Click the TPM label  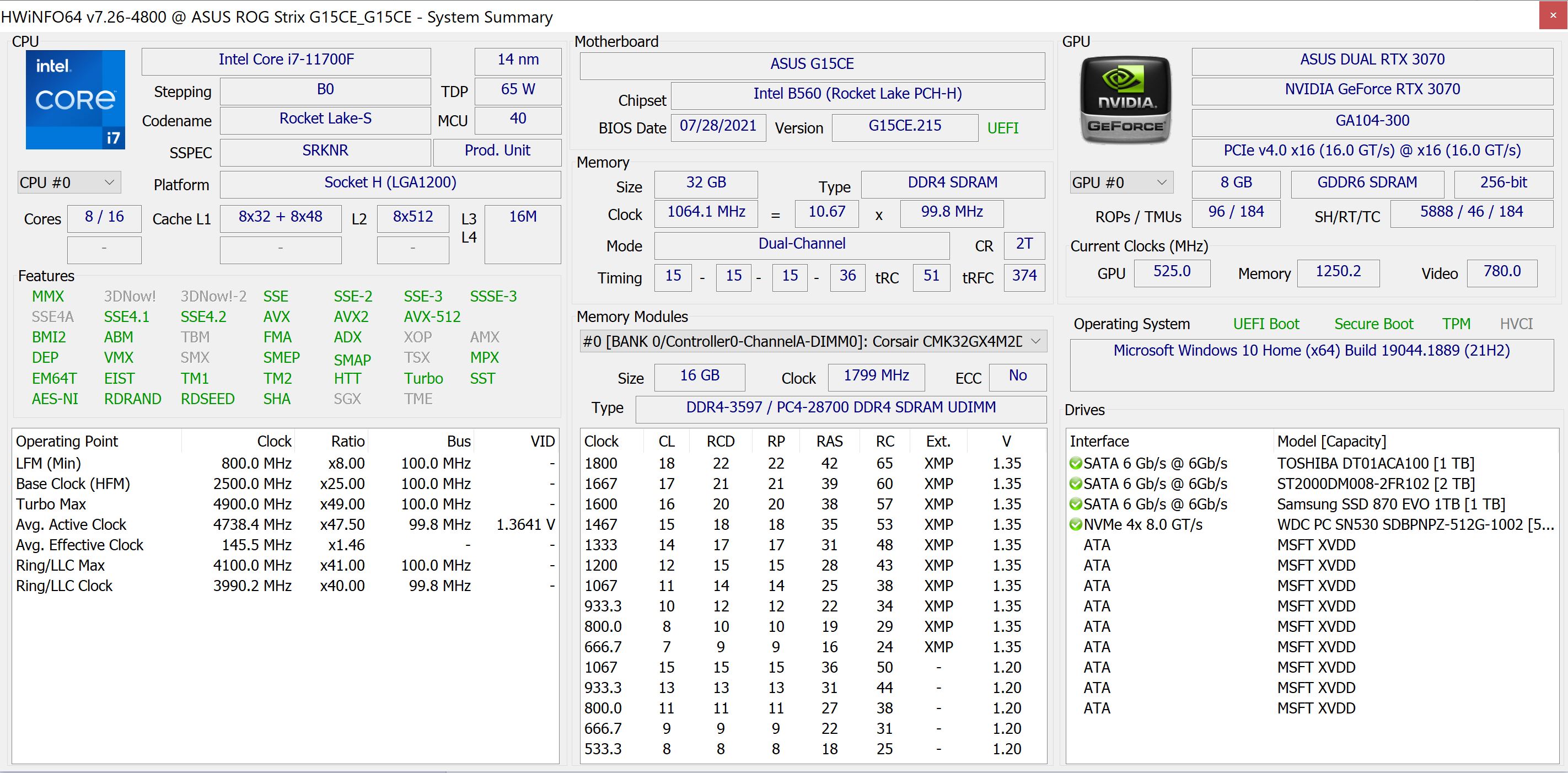point(1456,324)
